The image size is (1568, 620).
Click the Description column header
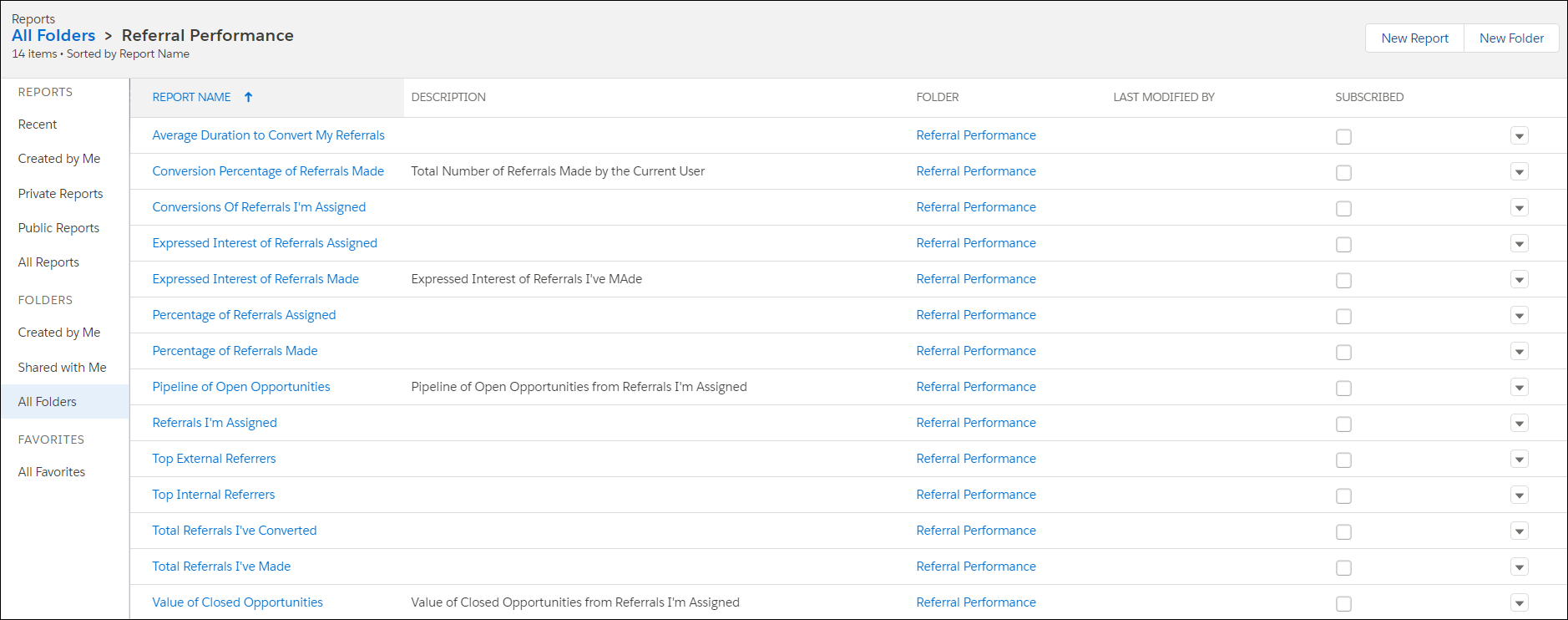(448, 97)
